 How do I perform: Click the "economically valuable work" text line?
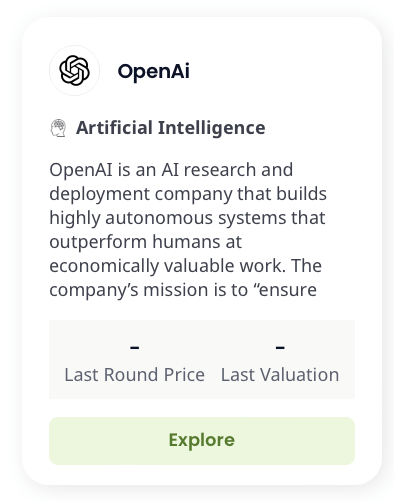click(185, 266)
